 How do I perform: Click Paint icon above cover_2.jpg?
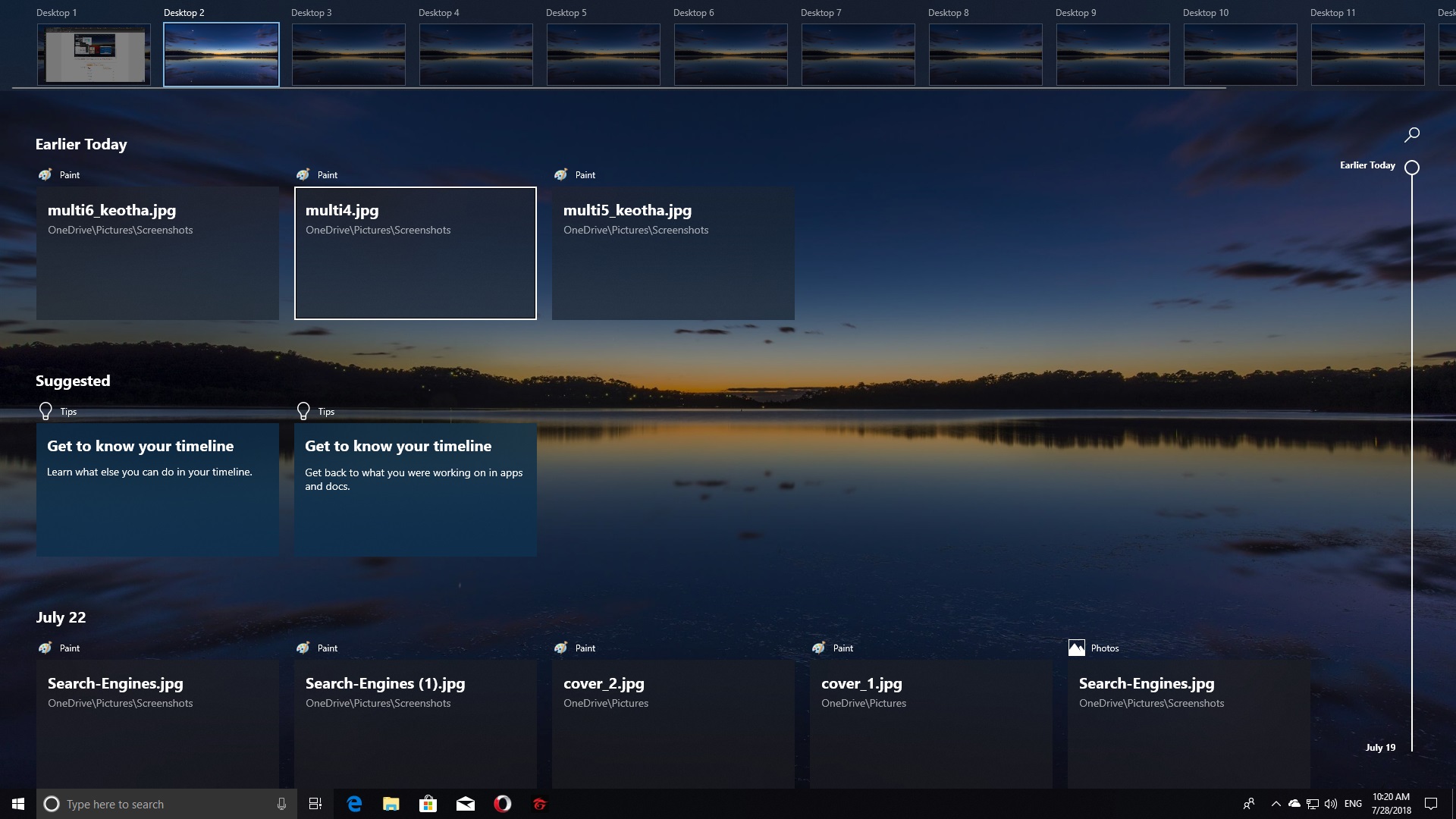pos(561,648)
